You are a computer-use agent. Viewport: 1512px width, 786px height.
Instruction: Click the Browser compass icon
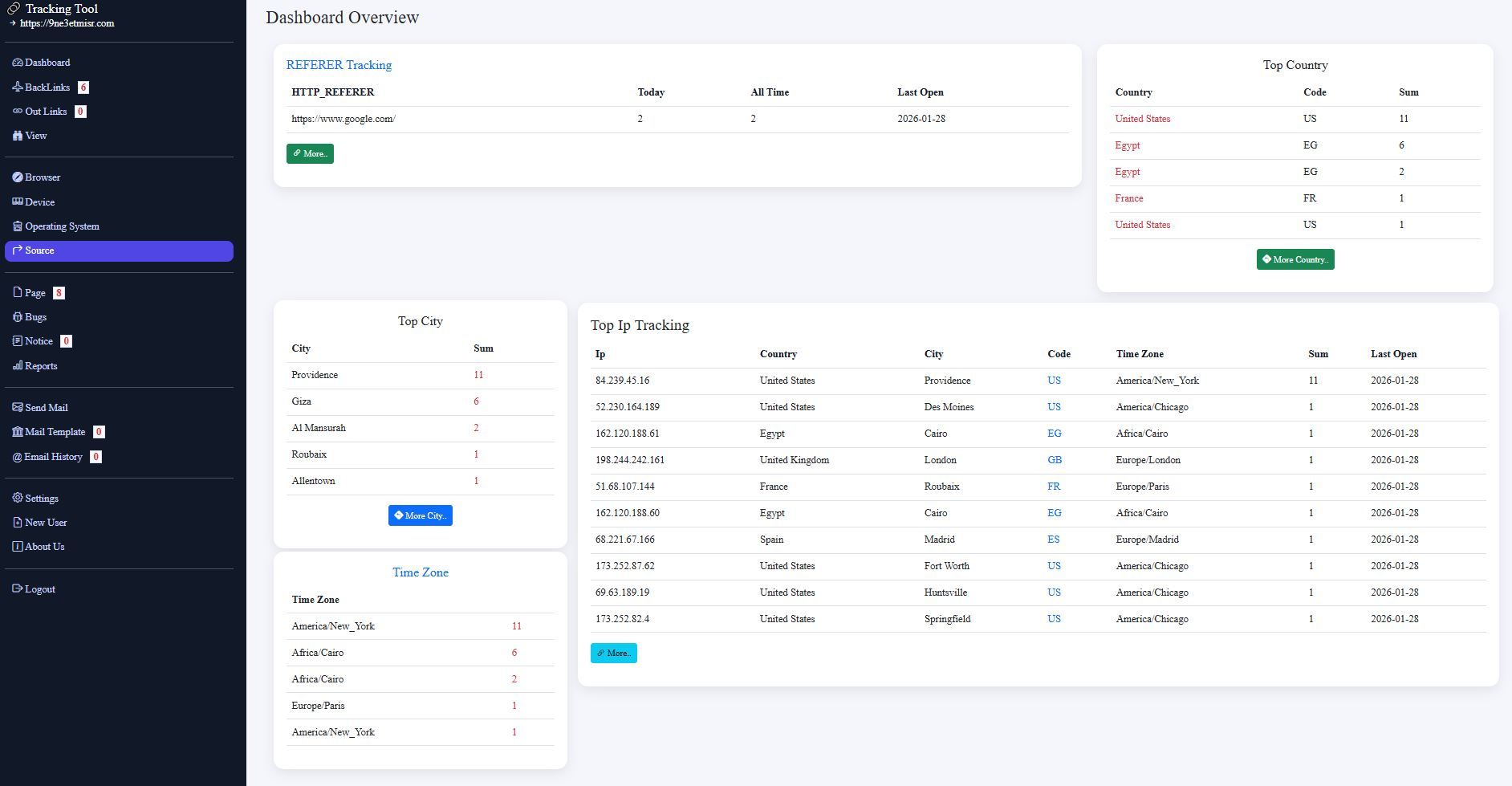coord(18,177)
